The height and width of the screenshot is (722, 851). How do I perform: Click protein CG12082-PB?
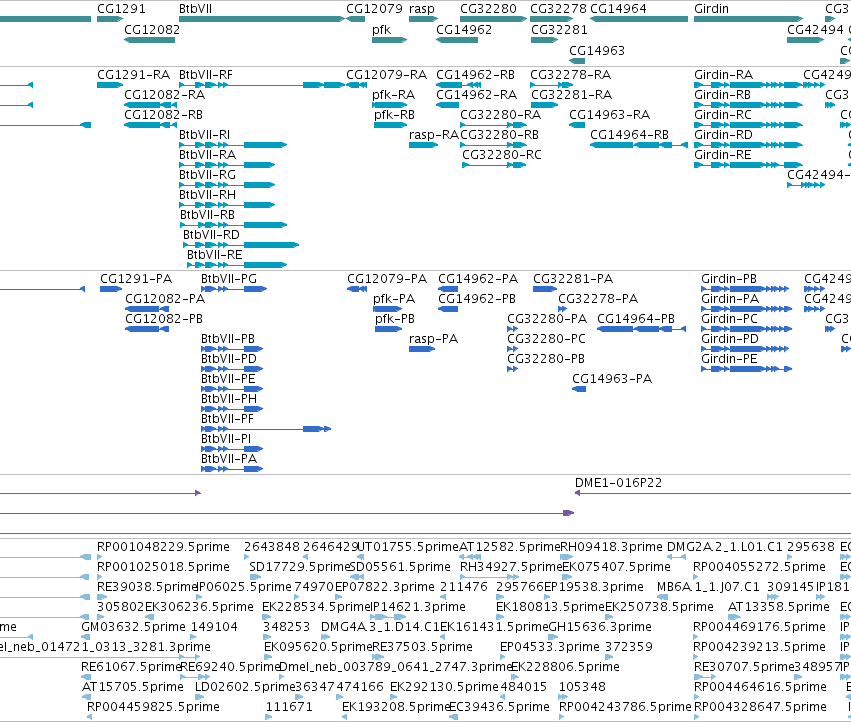[x=147, y=329]
